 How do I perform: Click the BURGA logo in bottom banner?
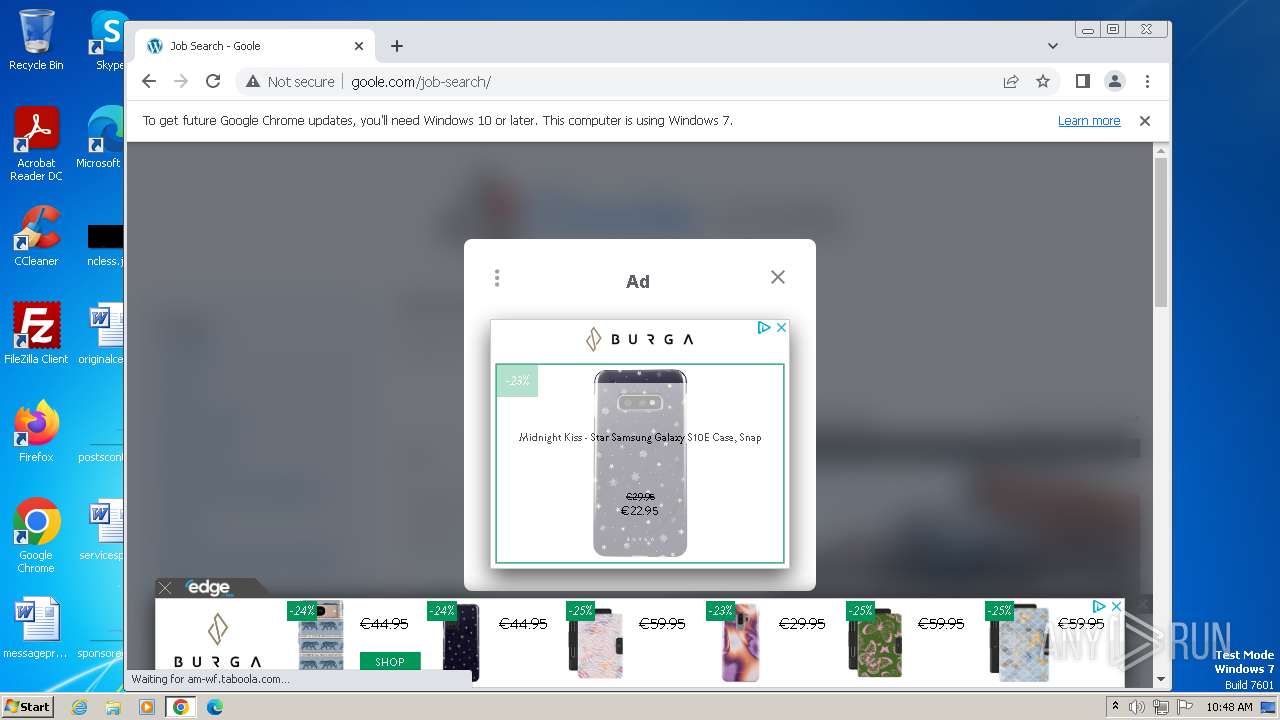click(x=218, y=641)
